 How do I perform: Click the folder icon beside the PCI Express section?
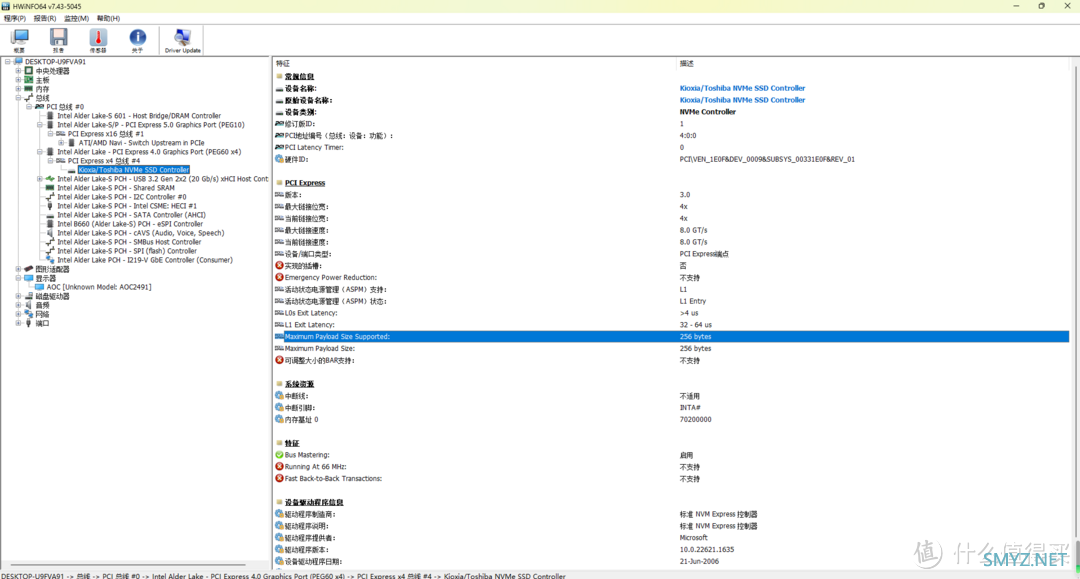pos(279,182)
